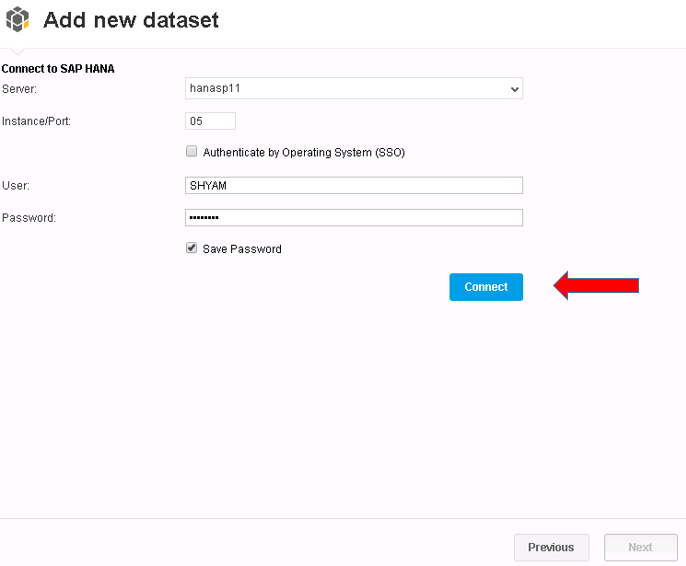The width and height of the screenshot is (686, 566).
Task: Go back with the Previous button
Action: tap(551, 547)
